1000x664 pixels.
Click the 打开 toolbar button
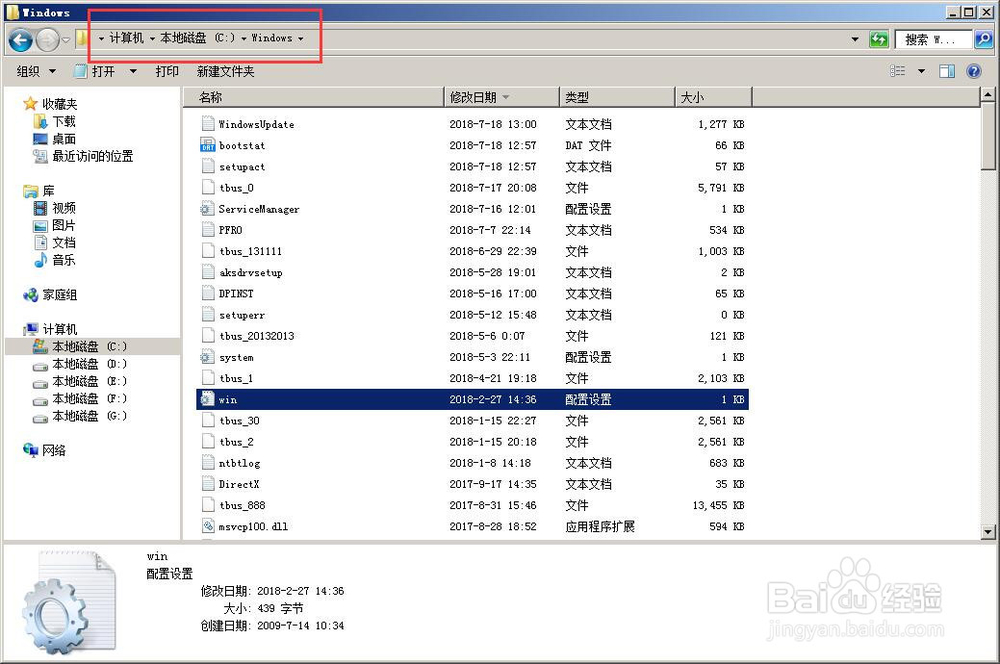(96, 71)
